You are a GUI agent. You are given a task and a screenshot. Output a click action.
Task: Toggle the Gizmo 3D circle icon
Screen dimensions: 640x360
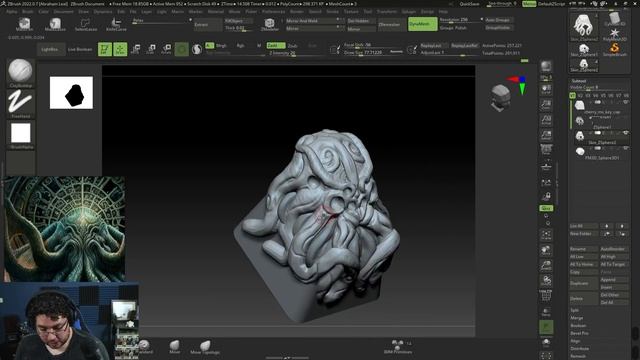(182, 49)
